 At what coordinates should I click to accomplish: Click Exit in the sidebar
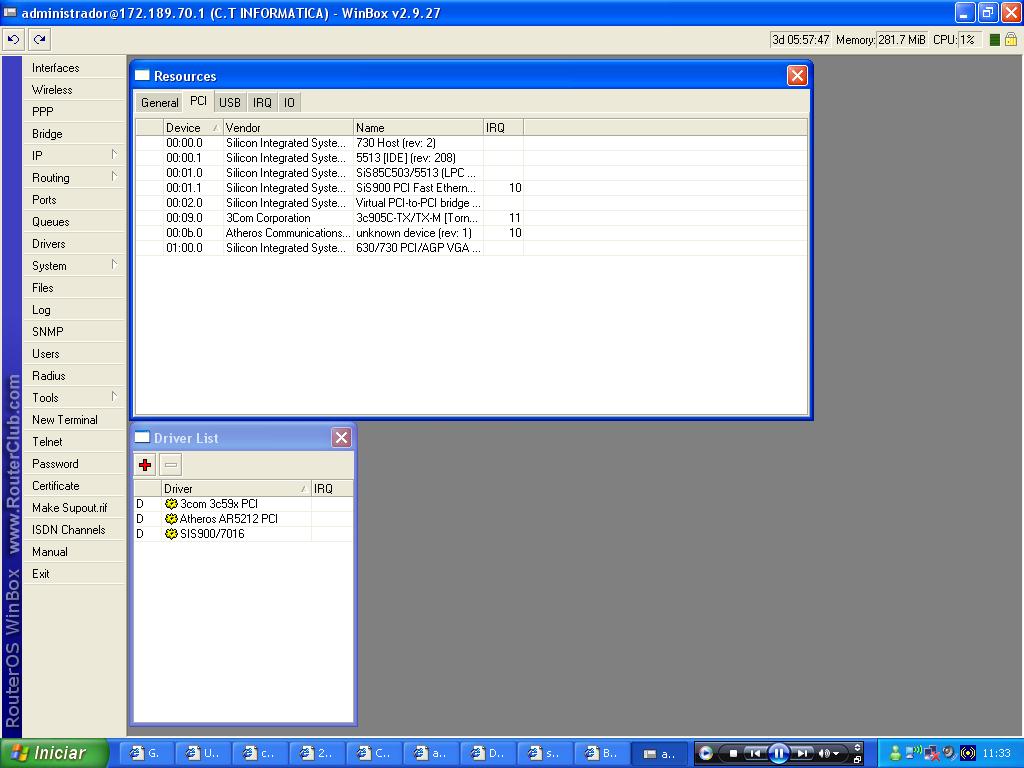click(x=74, y=574)
